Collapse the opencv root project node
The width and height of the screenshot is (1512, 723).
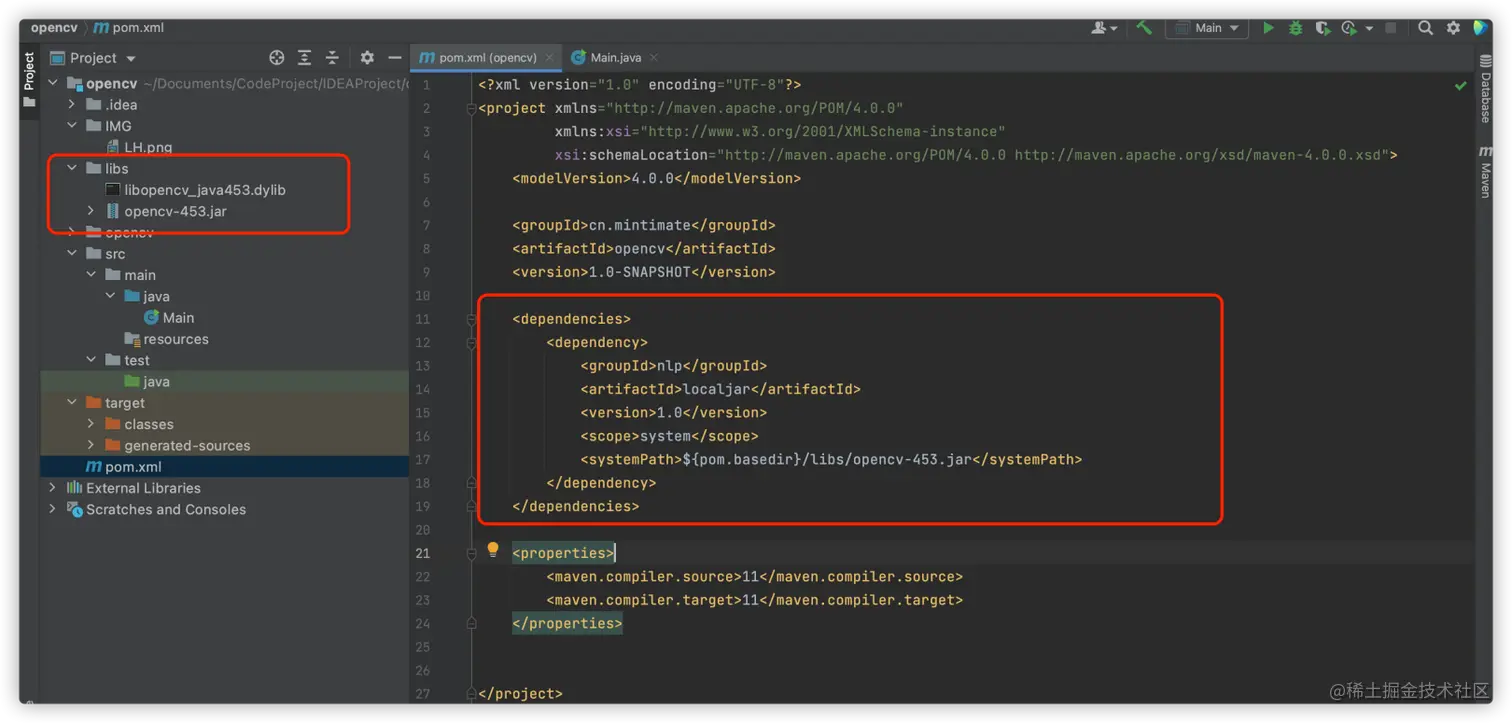pyautogui.click(x=53, y=83)
